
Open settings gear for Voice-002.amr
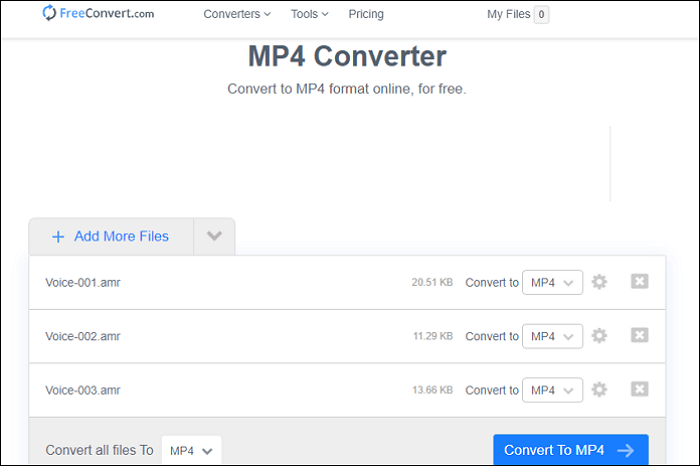(599, 336)
